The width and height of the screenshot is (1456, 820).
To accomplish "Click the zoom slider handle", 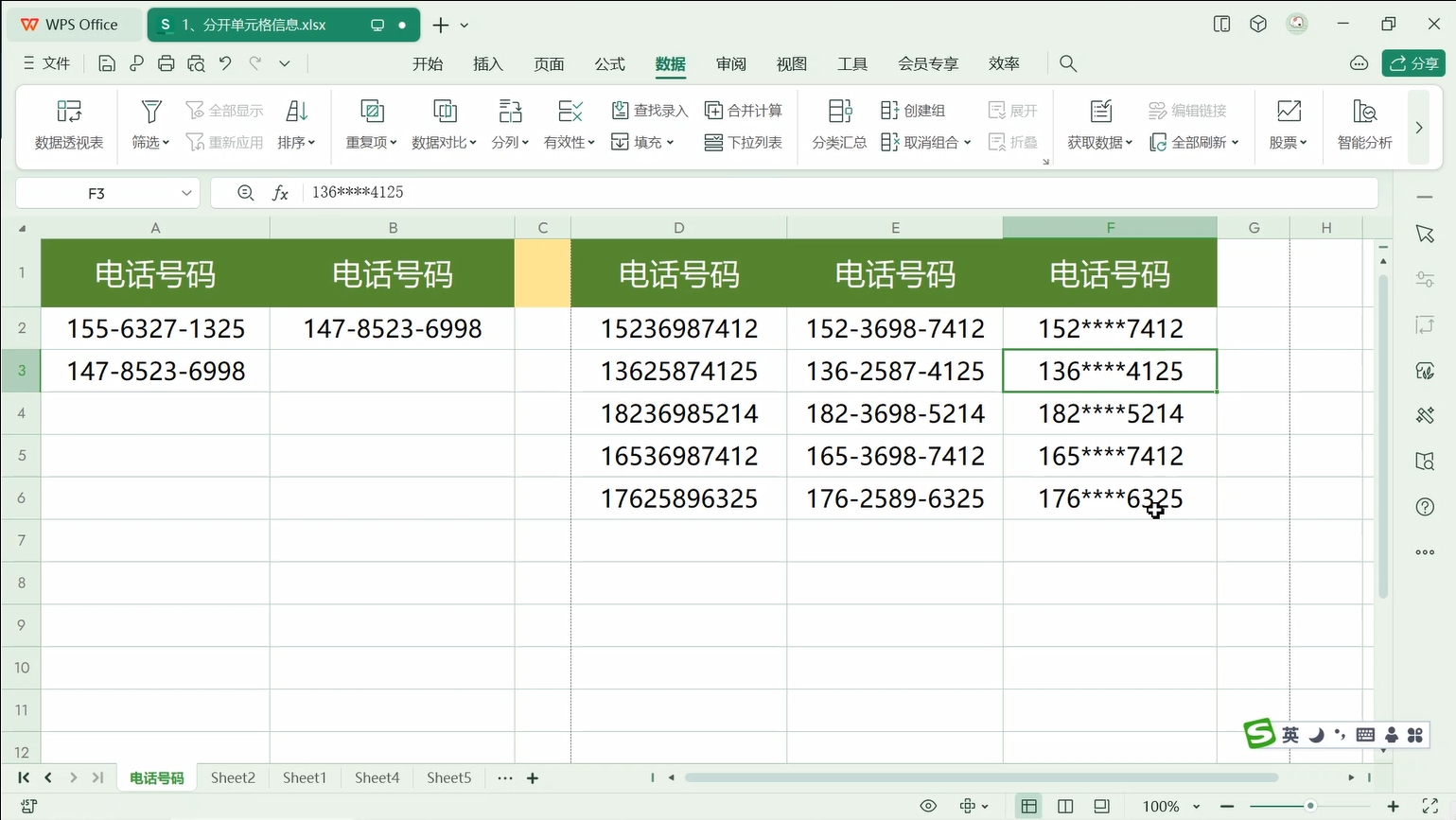I will (1310, 806).
